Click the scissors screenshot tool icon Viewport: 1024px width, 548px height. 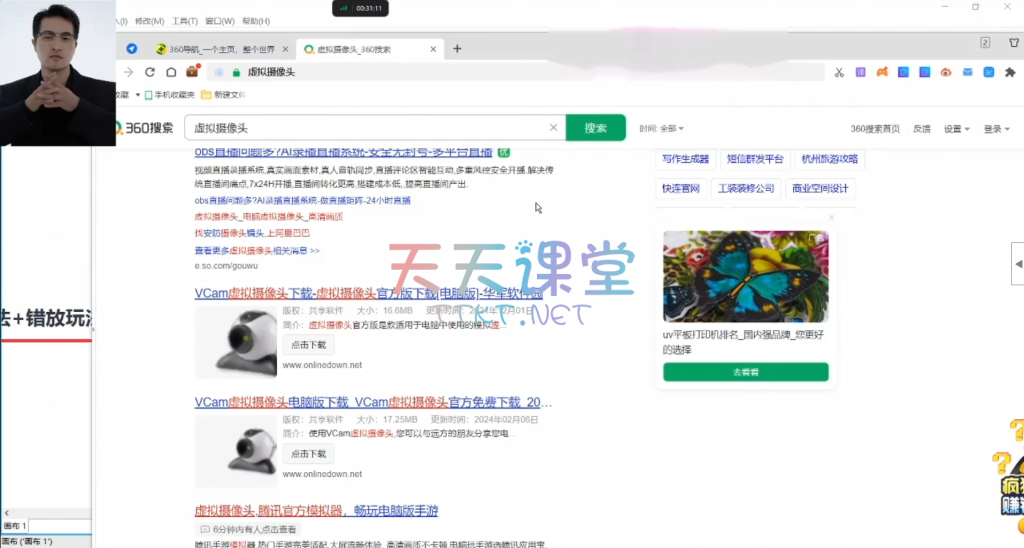(839, 72)
